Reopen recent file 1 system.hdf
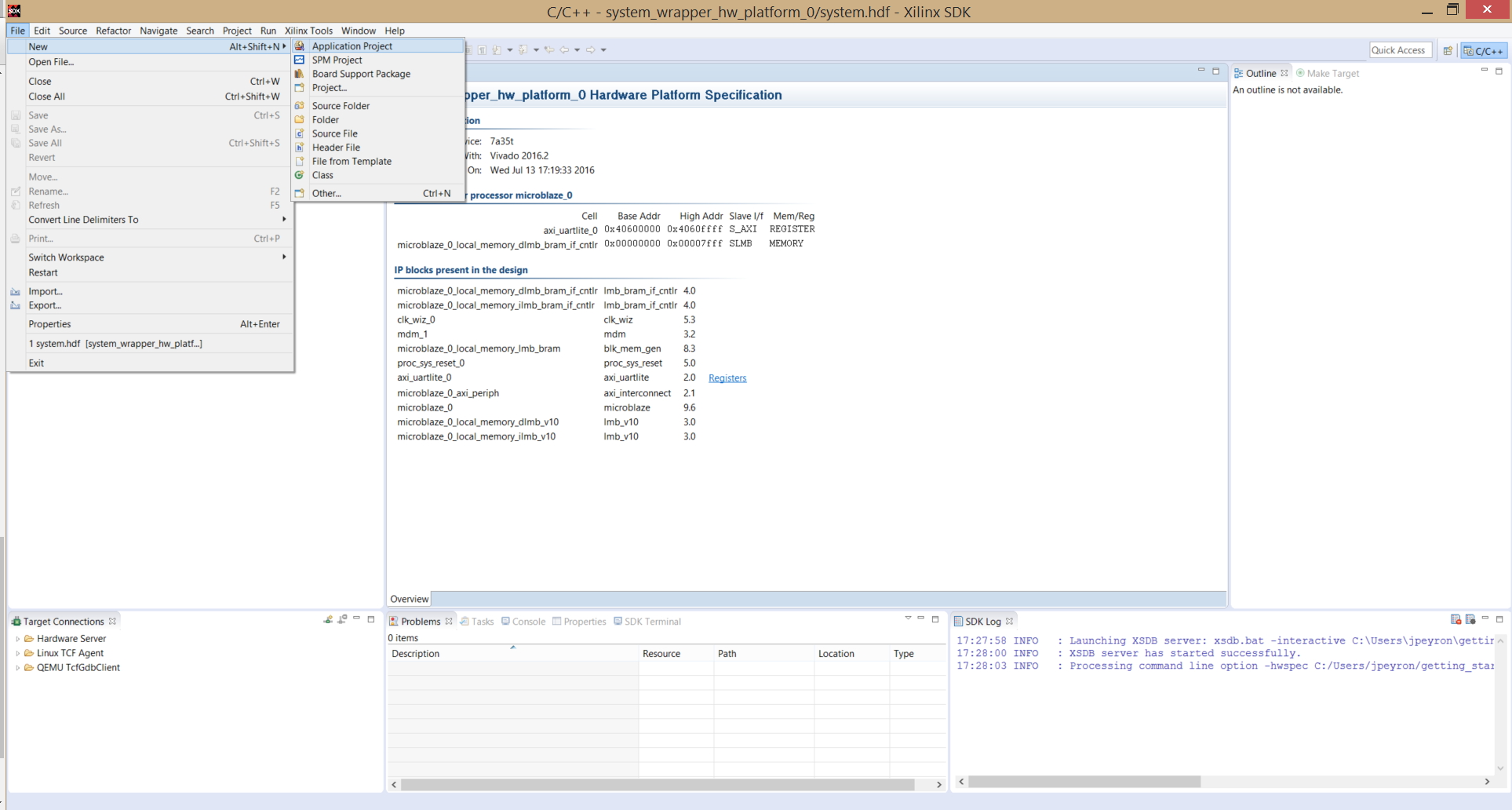The image size is (1512, 810). tap(151, 344)
